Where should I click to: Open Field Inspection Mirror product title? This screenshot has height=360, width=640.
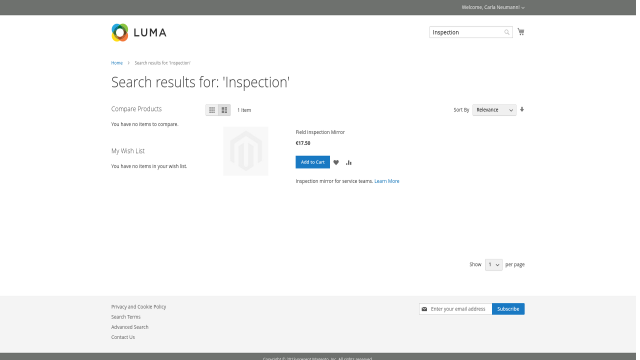point(320,132)
